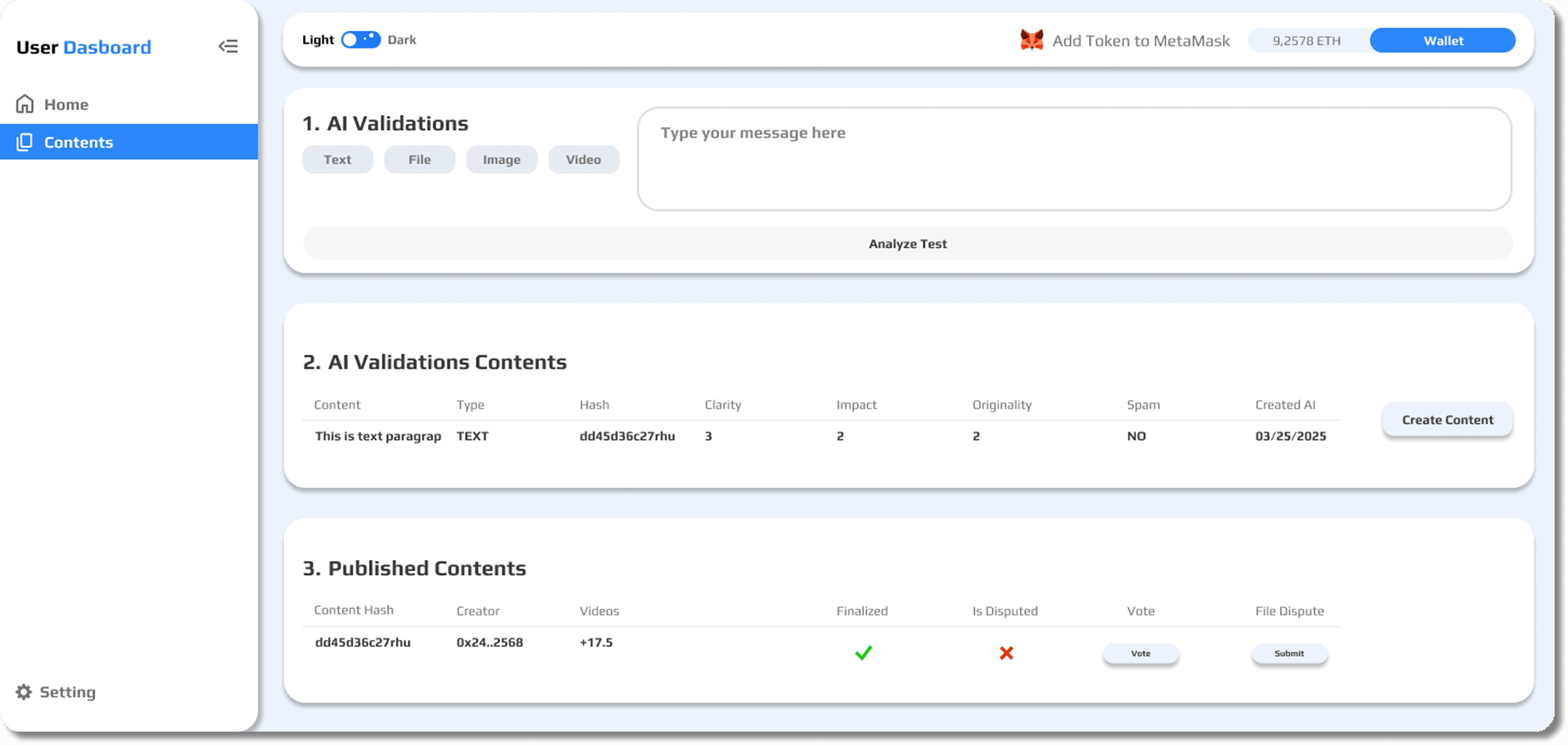1568x745 pixels.
Task: Click the Contents pages icon in sidebar
Action: [x=24, y=142]
